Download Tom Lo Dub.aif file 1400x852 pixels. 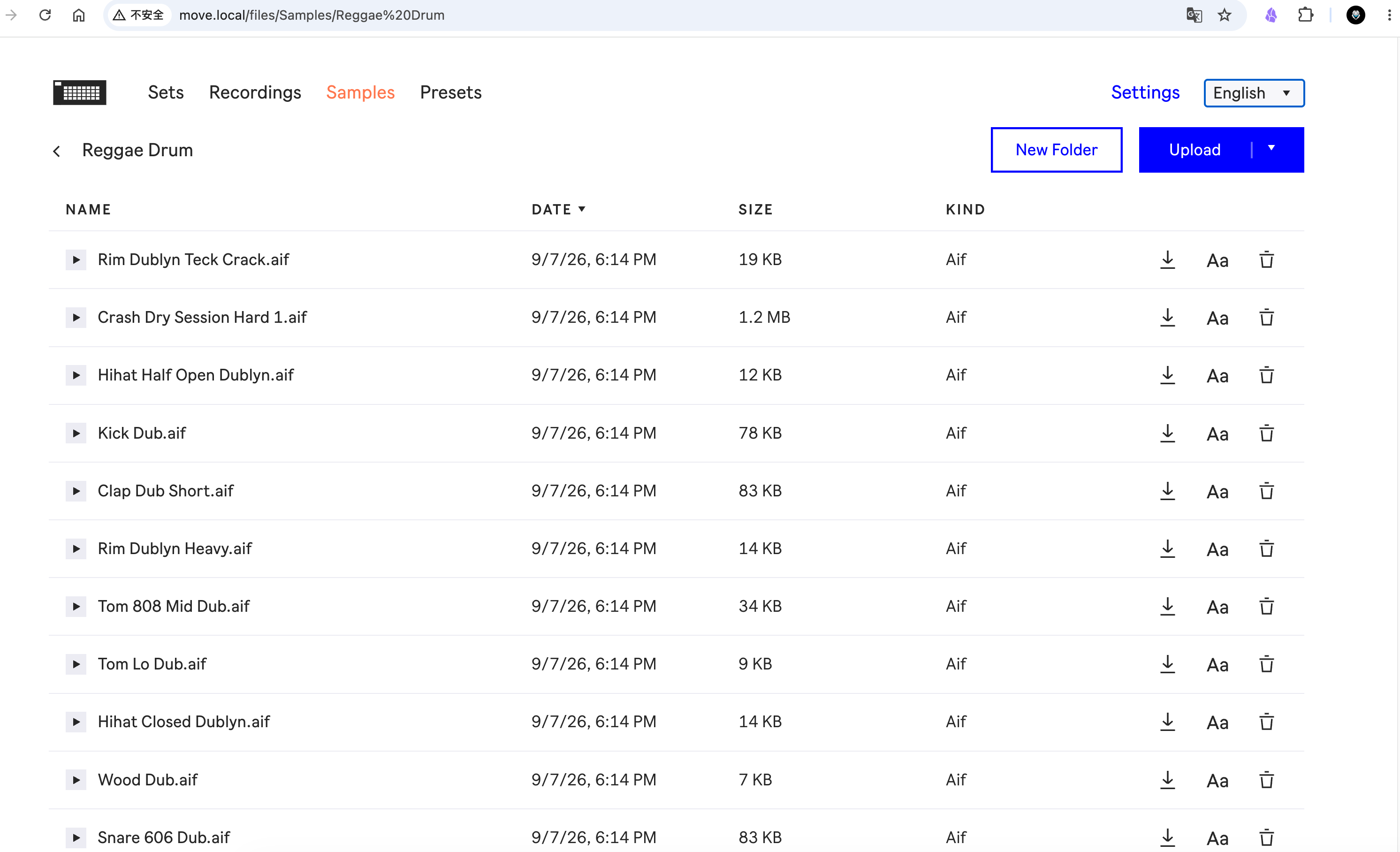tap(1168, 664)
